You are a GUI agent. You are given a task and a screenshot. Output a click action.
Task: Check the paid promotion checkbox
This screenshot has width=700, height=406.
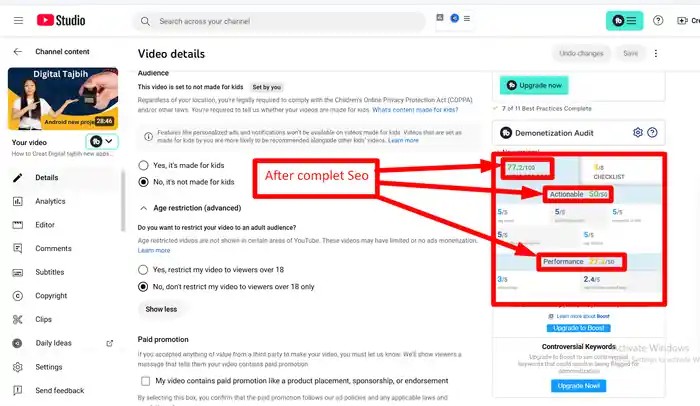point(146,381)
